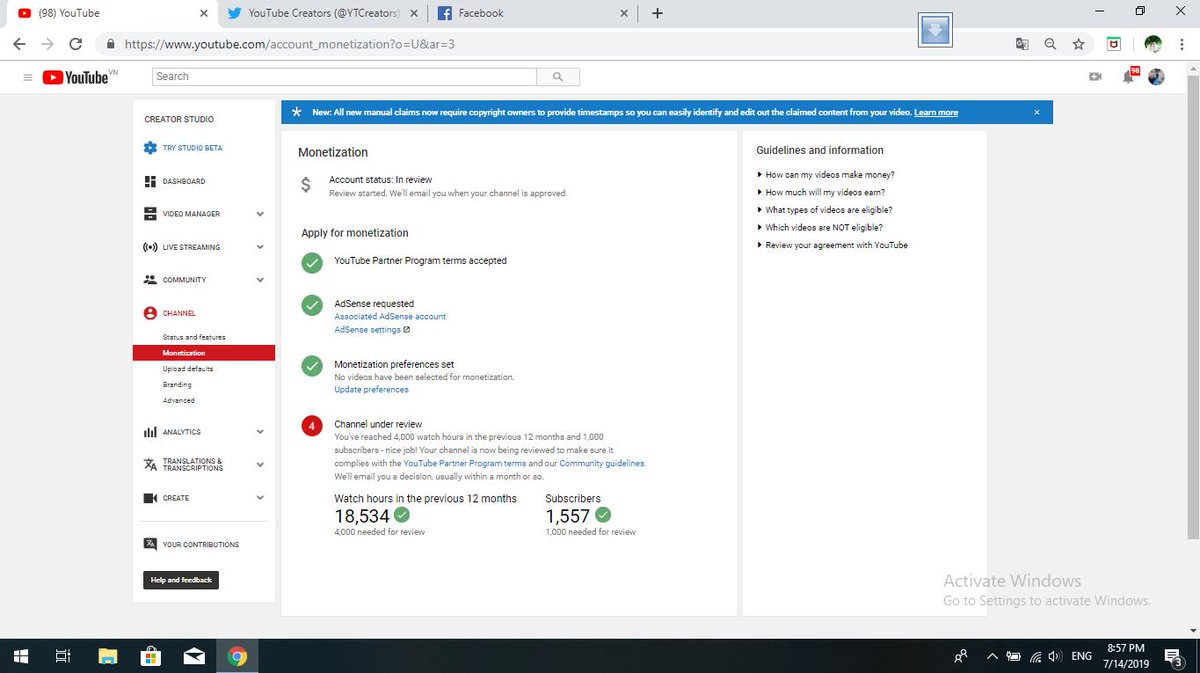This screenshot has width=1200, height=673.
Task: Click the Chrome icon in taskbar
Action: tap(237, 657)
